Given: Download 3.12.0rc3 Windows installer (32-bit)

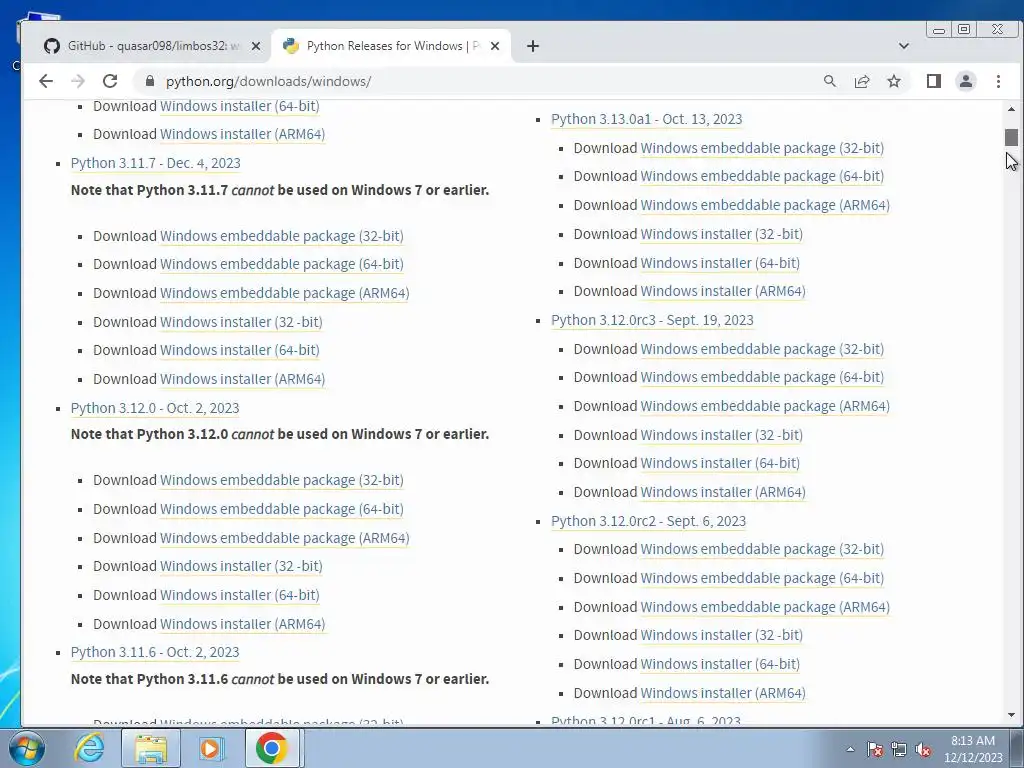Looking at the screenshot, I should click(722, 435).
